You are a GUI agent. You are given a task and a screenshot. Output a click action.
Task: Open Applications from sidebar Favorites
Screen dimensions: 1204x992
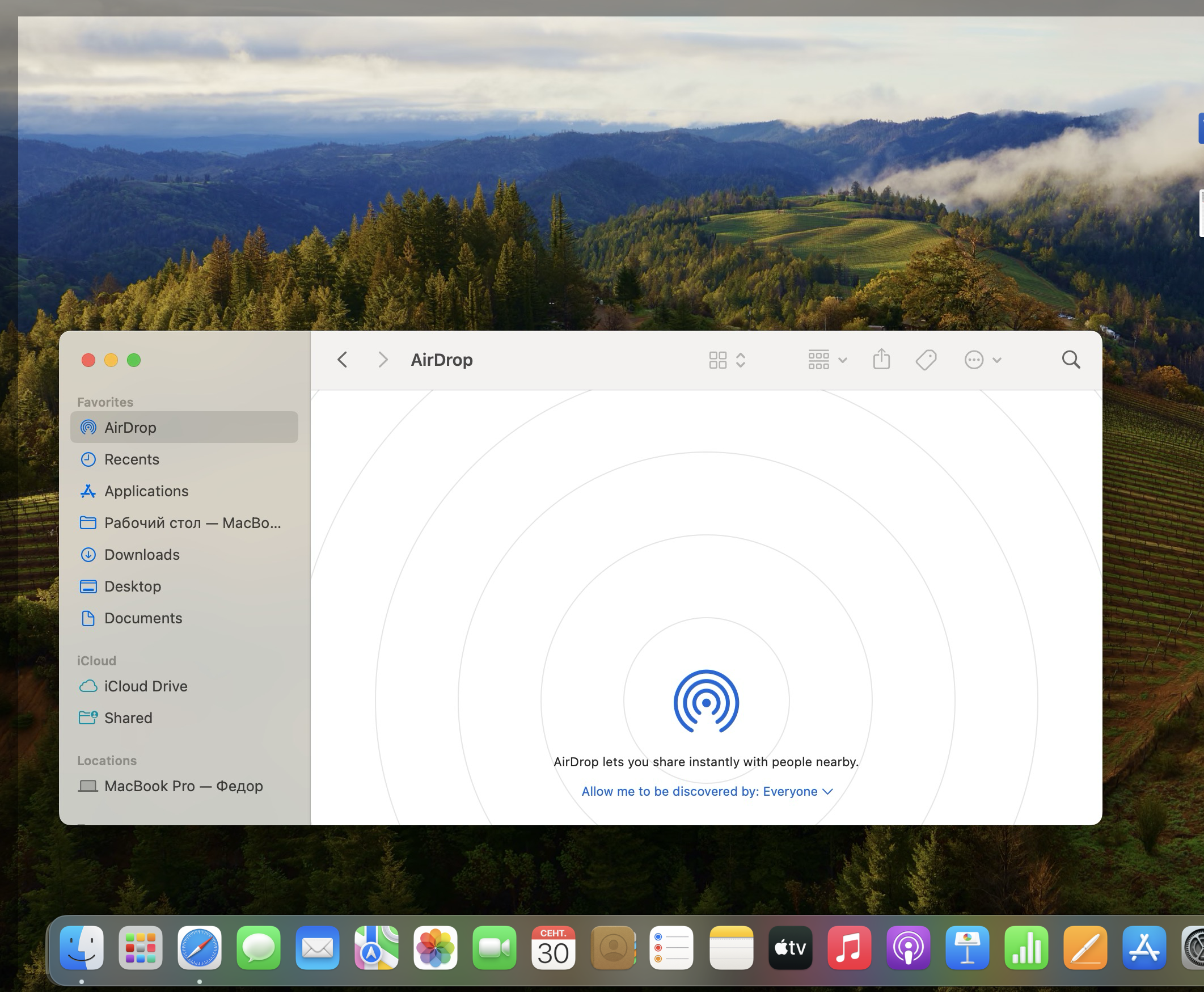(x=146, y=491)
